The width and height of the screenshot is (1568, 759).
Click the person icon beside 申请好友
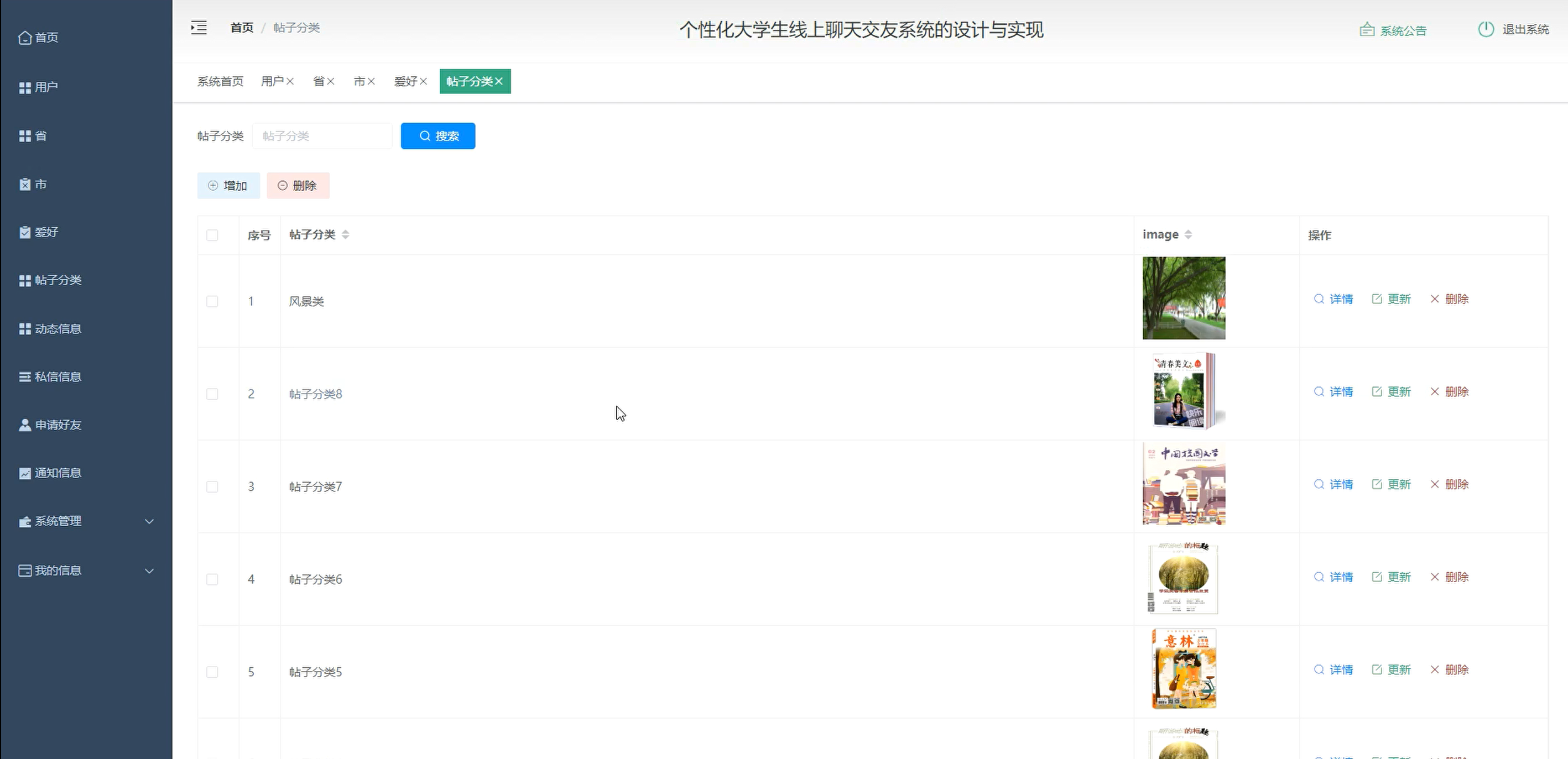[25, 425]
